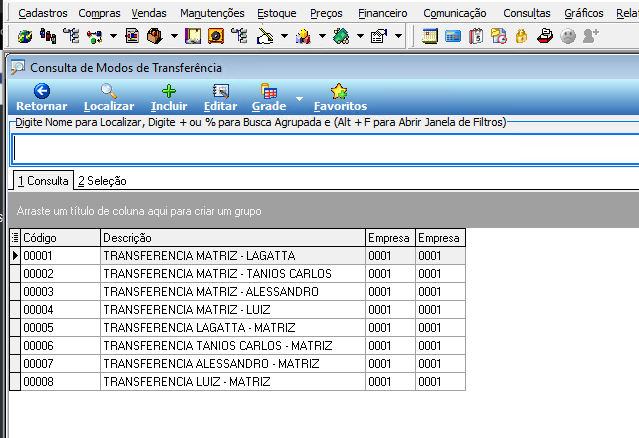Open the Consultas menu
This screenshot has height=438, width=639.
[527, 13]
